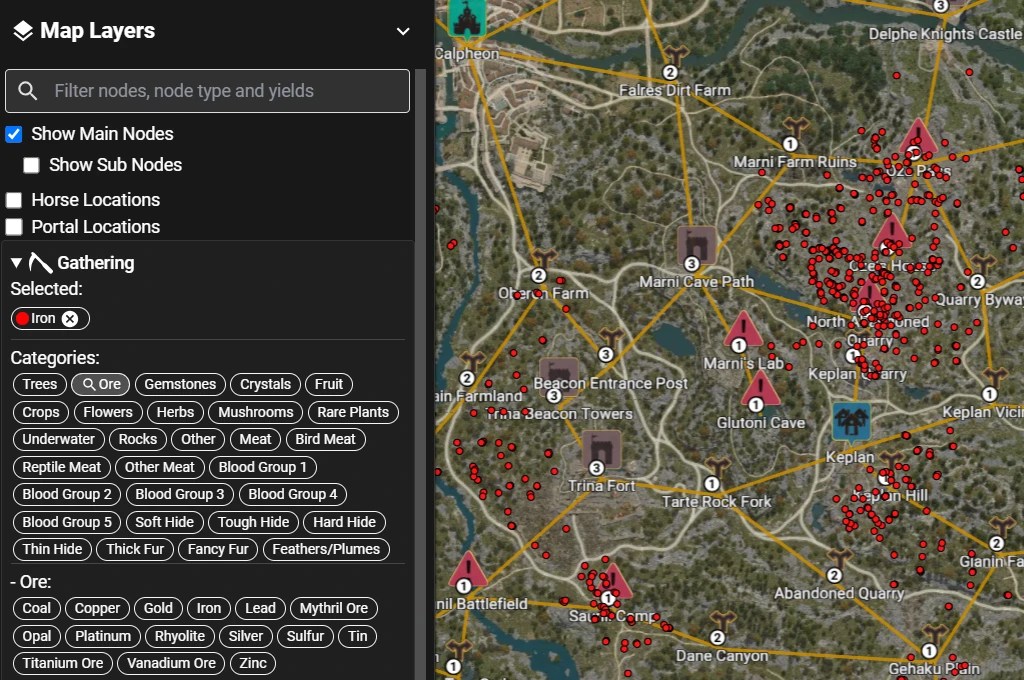Click the Oze Pass danger icon
This screenshot has width=1024, height=680.
[918, 139]
